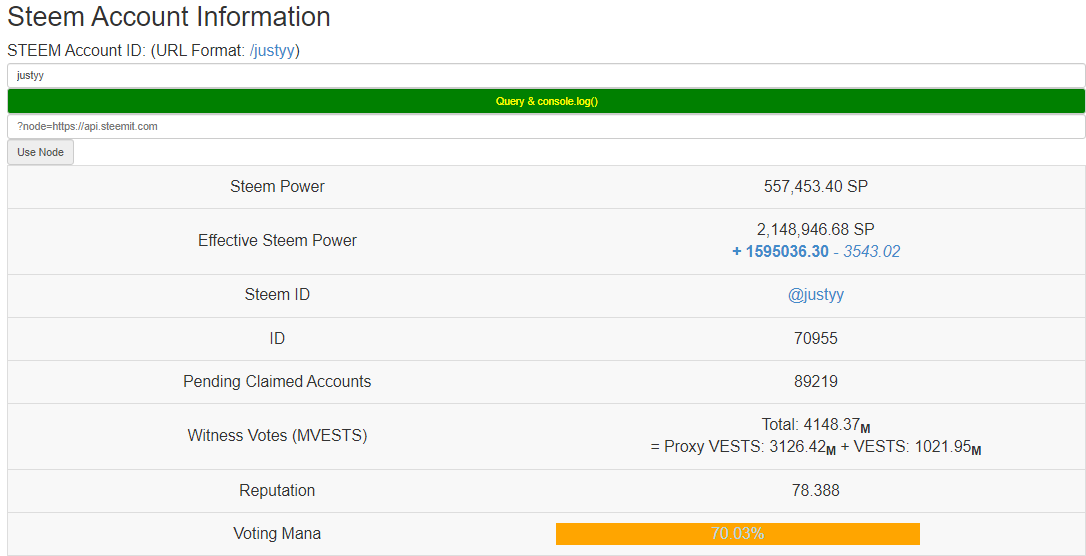The height and width of the screenshot is (556, 1086).
Task: Select the Pending Claimed Accounts label
Action: [277, 382]
